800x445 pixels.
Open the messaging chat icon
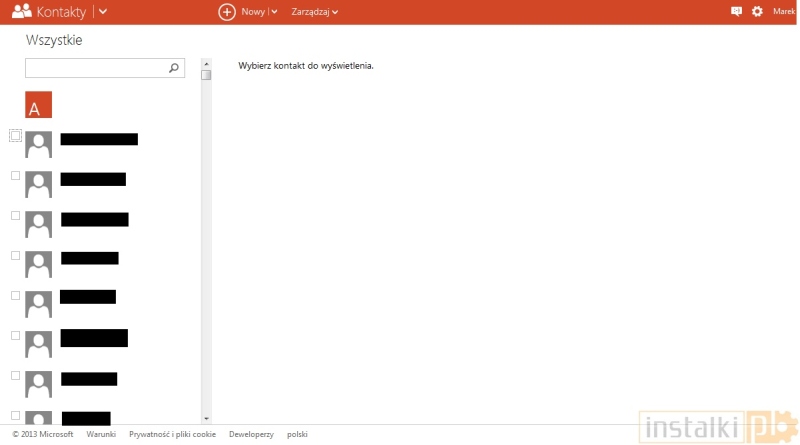coord(736,11)
